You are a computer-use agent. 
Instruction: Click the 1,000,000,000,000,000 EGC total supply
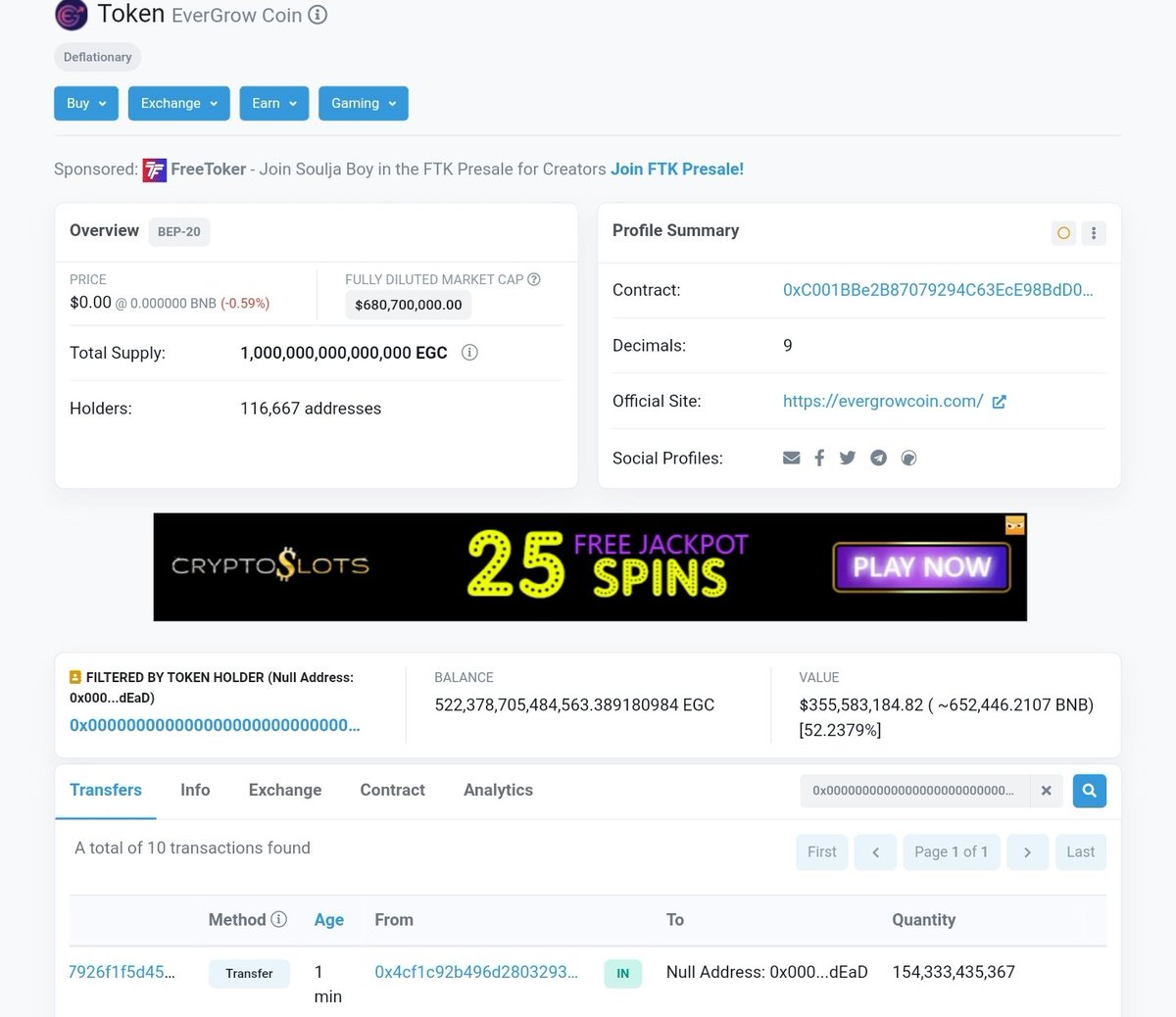(x=344, y=353)
